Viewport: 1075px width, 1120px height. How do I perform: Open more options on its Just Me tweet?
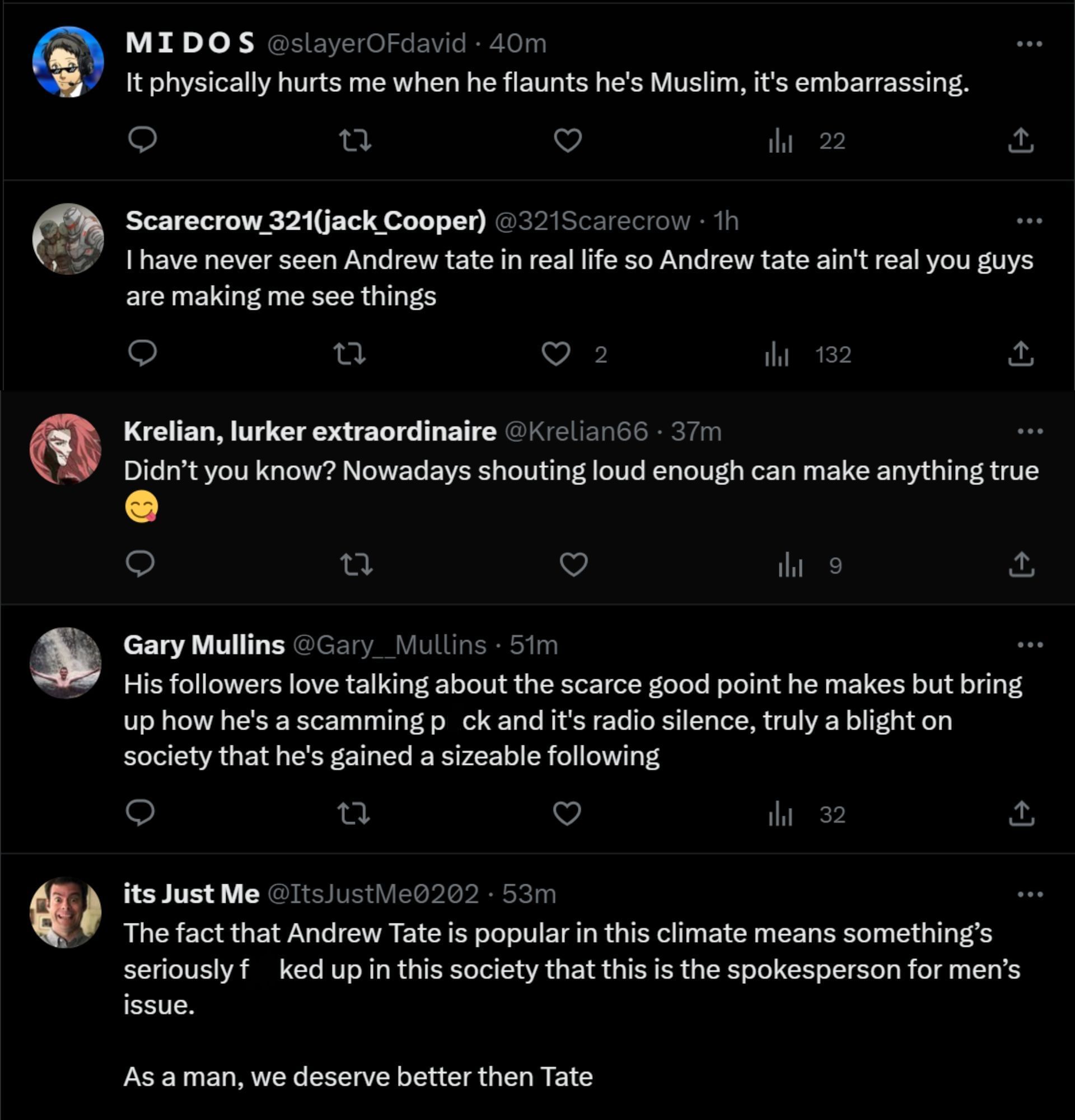pos(1030,894)
